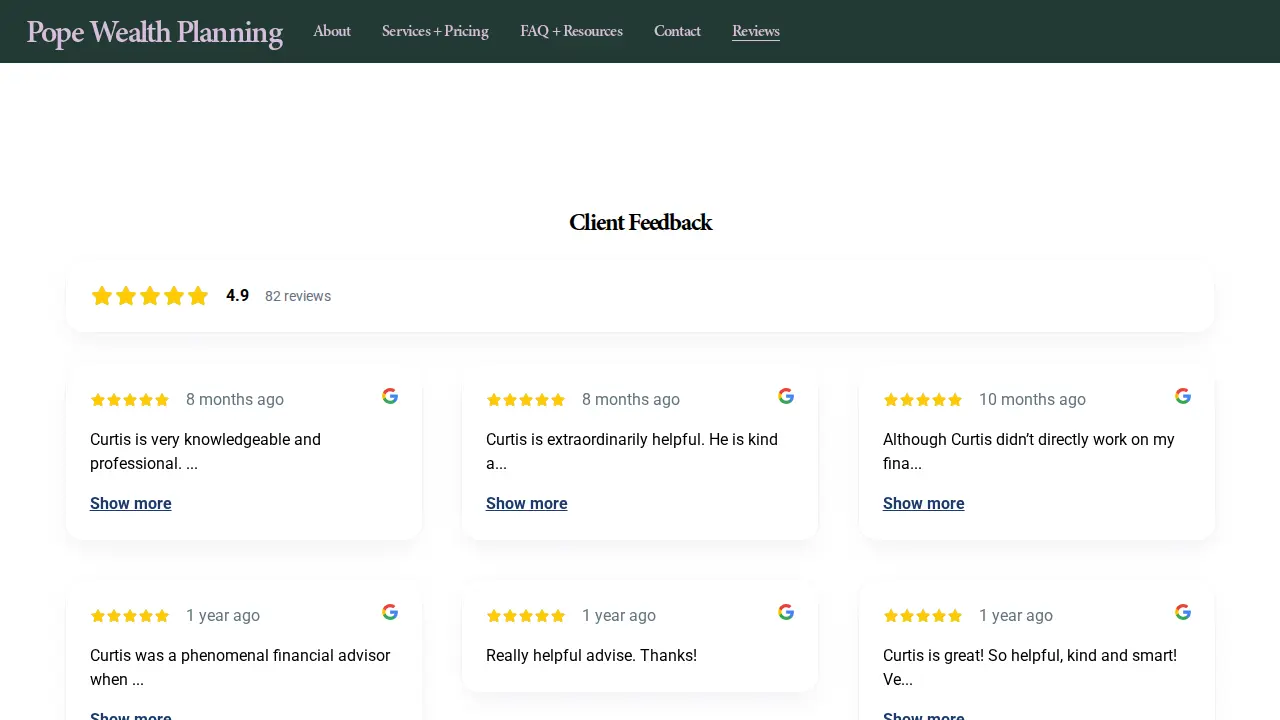Click Google icon on 10 months ago review
The image size is (1280, 720).
(x=1183, y=396)
